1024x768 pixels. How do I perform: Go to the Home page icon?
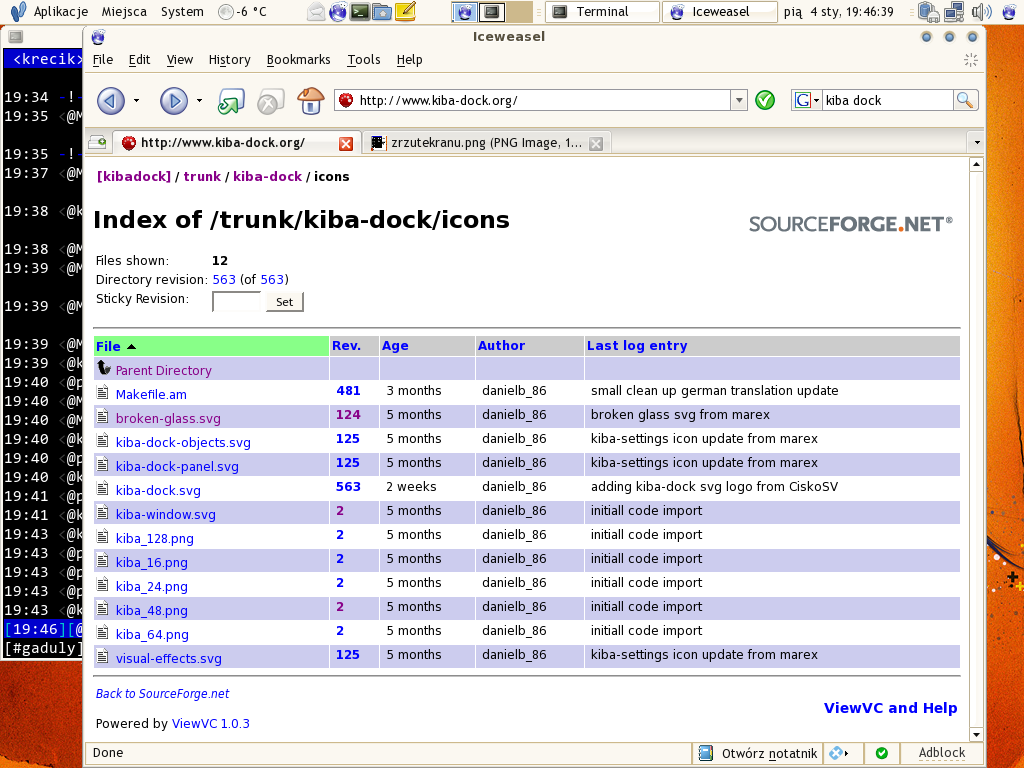(x=311, y=101)
